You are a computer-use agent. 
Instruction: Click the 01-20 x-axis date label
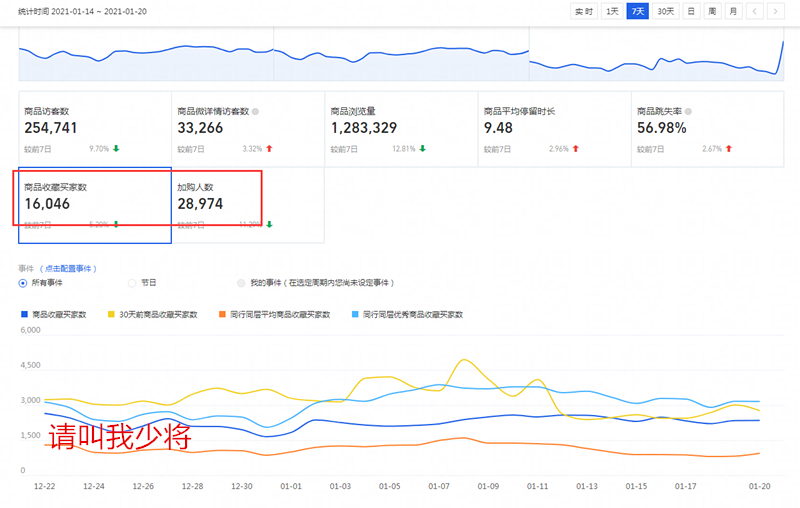759,487
